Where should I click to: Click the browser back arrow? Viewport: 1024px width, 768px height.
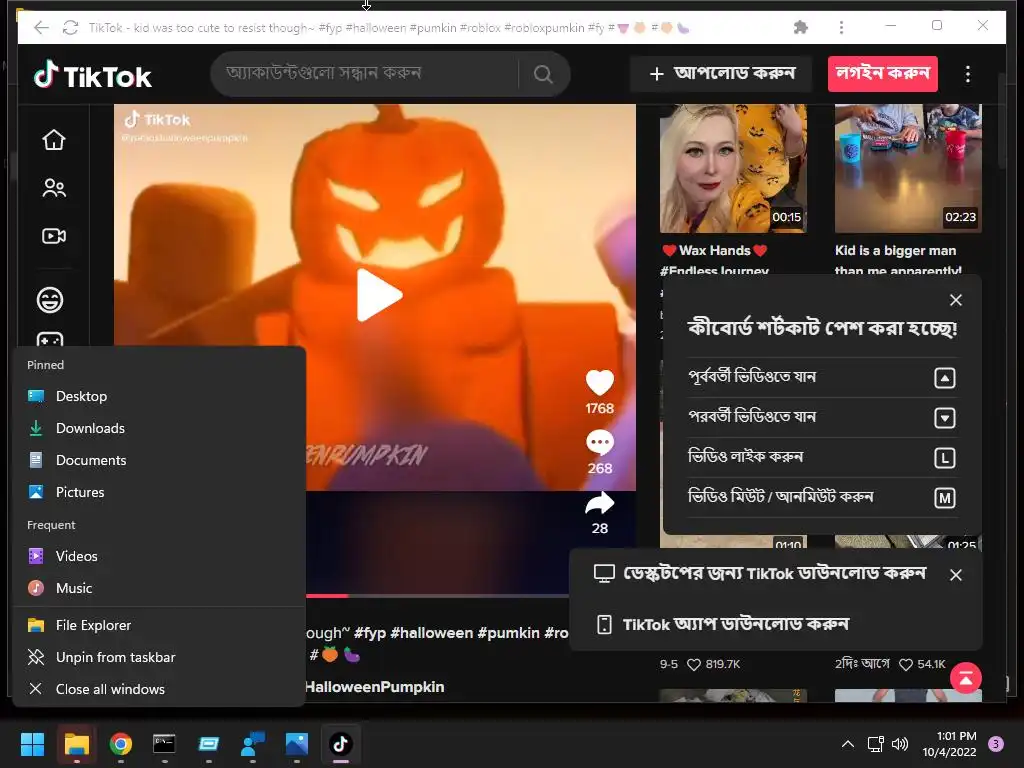coord(41,27)
